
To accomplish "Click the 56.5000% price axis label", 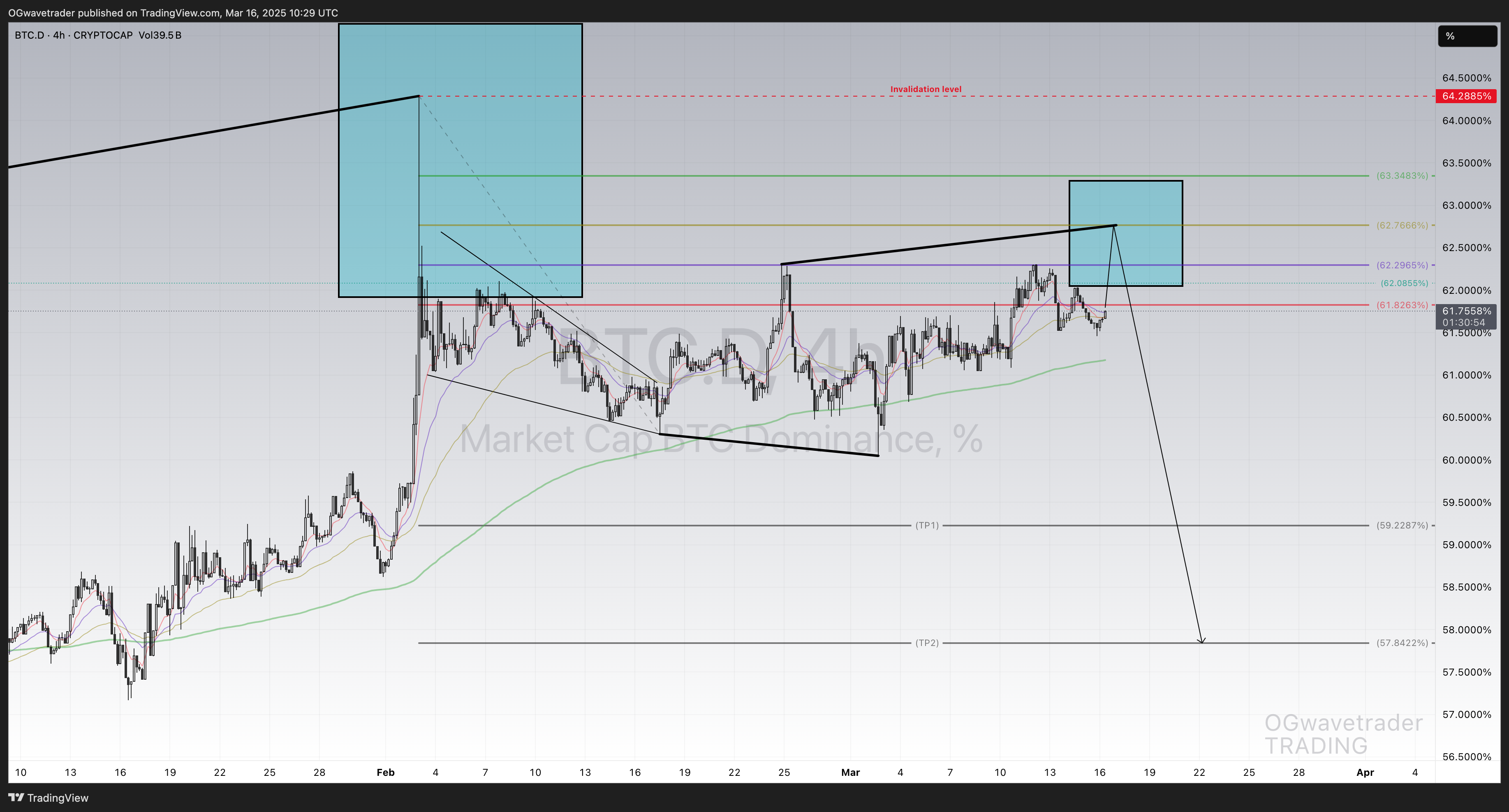I will coord(1466,757).
